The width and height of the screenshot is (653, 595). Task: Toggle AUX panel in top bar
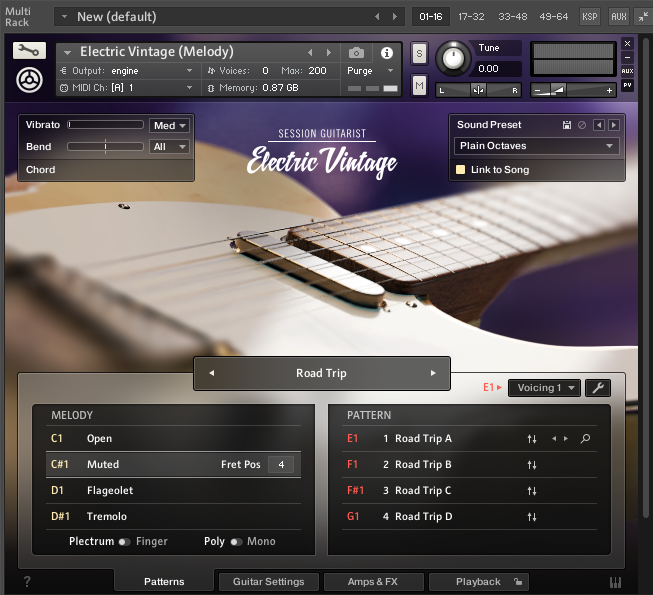pyautogui.click(x=618, y=17)
